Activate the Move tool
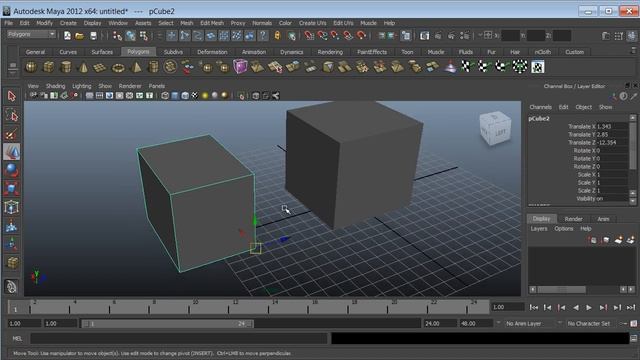 [x=11, y=152]
